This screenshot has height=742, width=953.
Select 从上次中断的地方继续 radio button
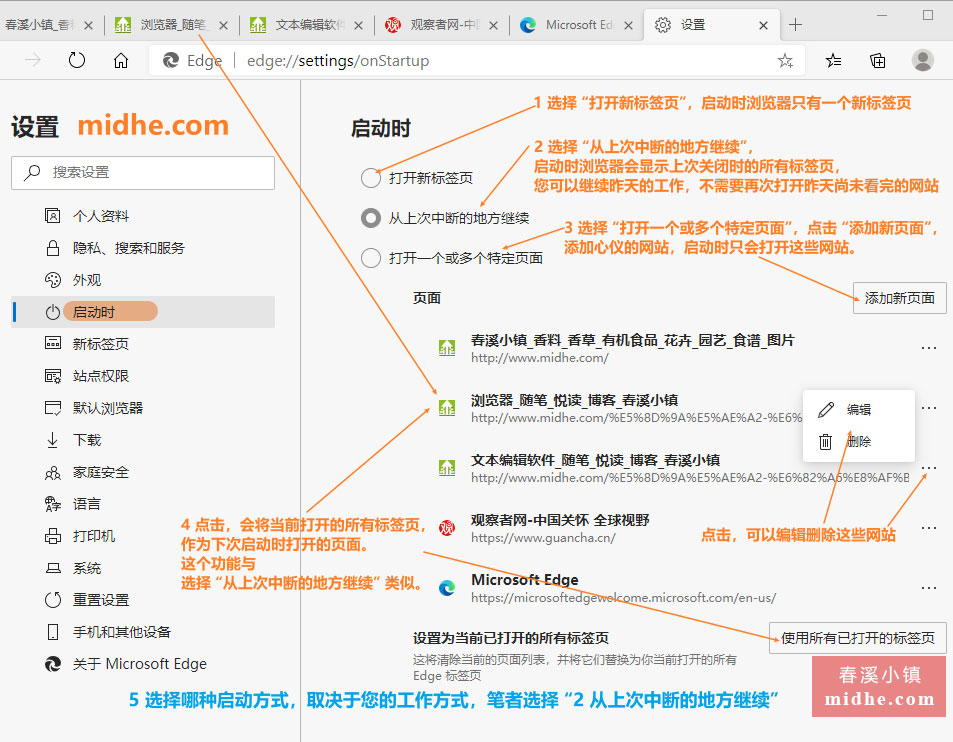pos(371,218)
